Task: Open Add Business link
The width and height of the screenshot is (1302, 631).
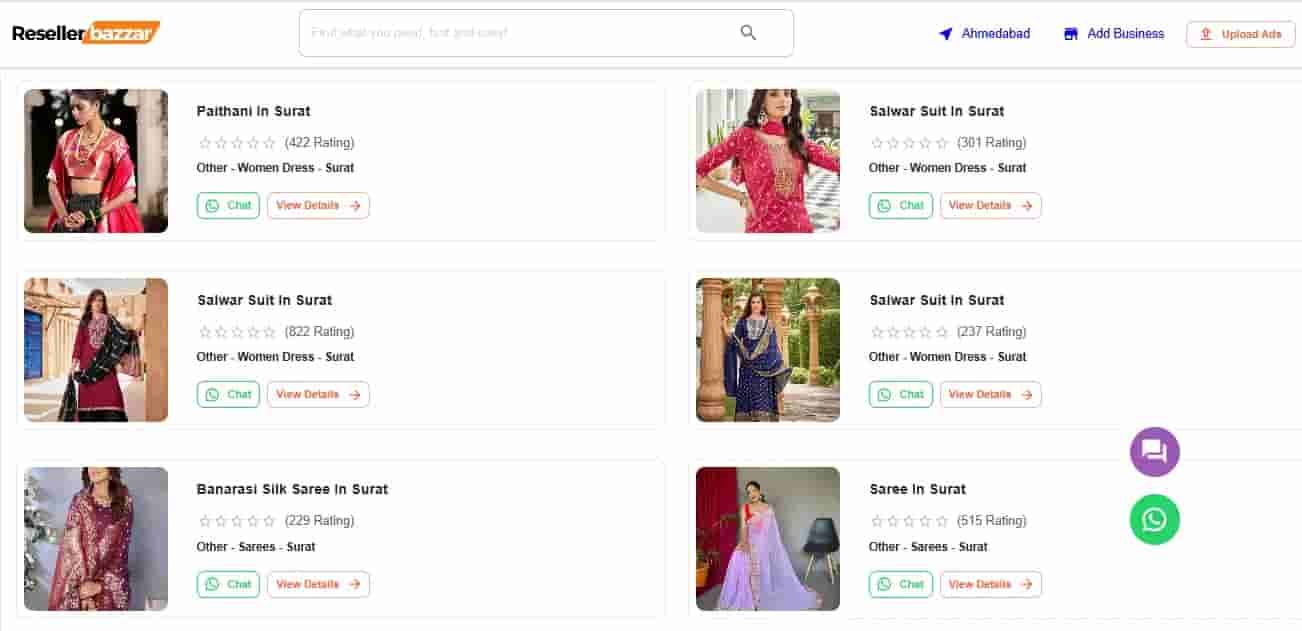Action: 1125,34
